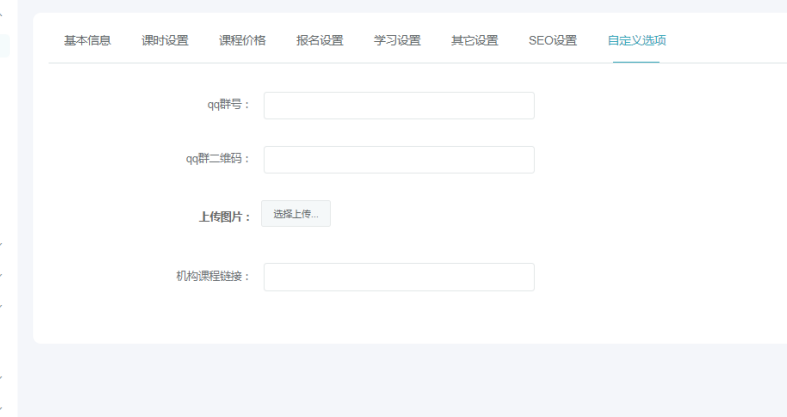
Task: Open the 课时设置 tab
Action: pos(164,41)
